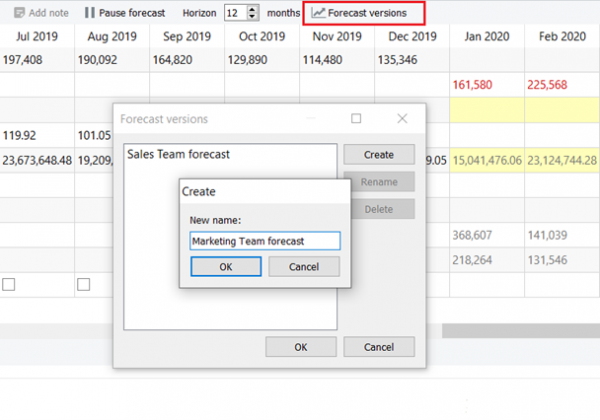Increase Horizon months with up arrow
Screen dimensions: 600x420
[x=252, y=9]
